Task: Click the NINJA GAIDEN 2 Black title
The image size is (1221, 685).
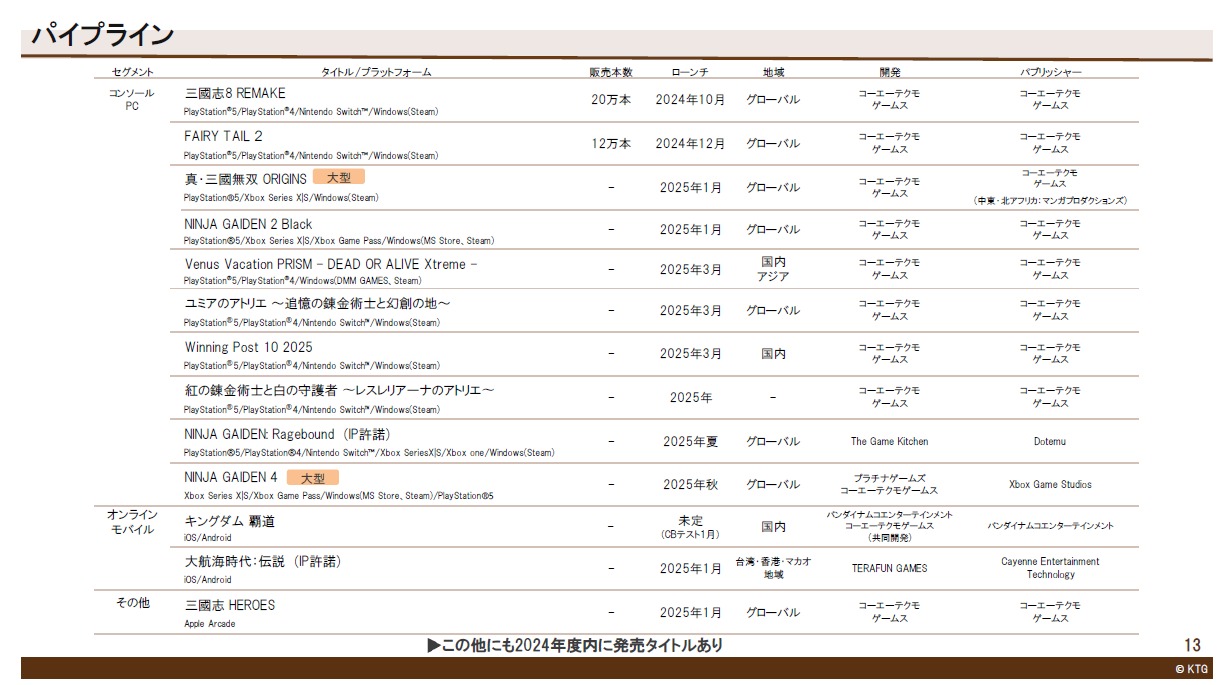Action: (248, 224)
